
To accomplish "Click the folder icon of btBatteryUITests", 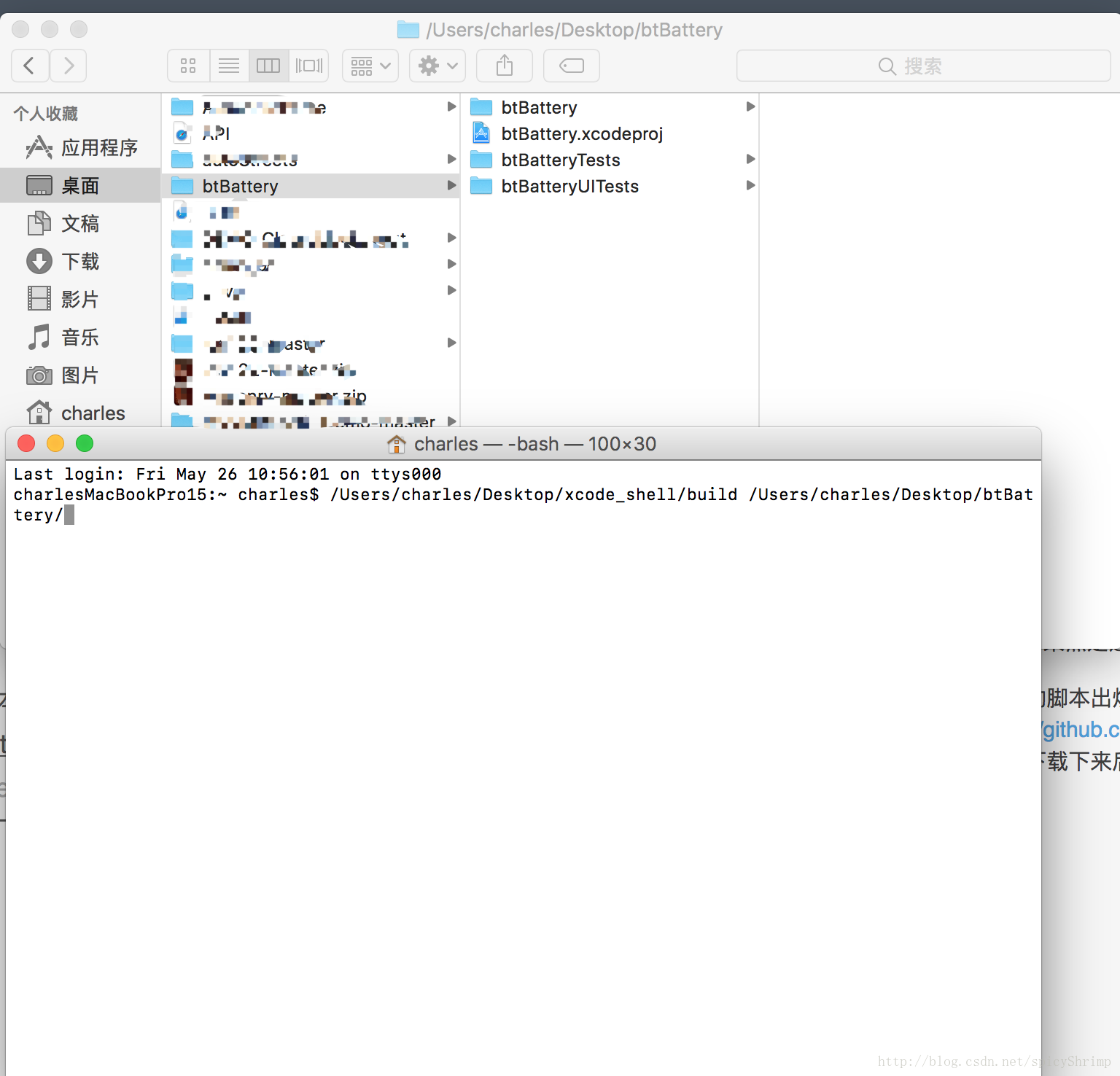I will point(481,186).
